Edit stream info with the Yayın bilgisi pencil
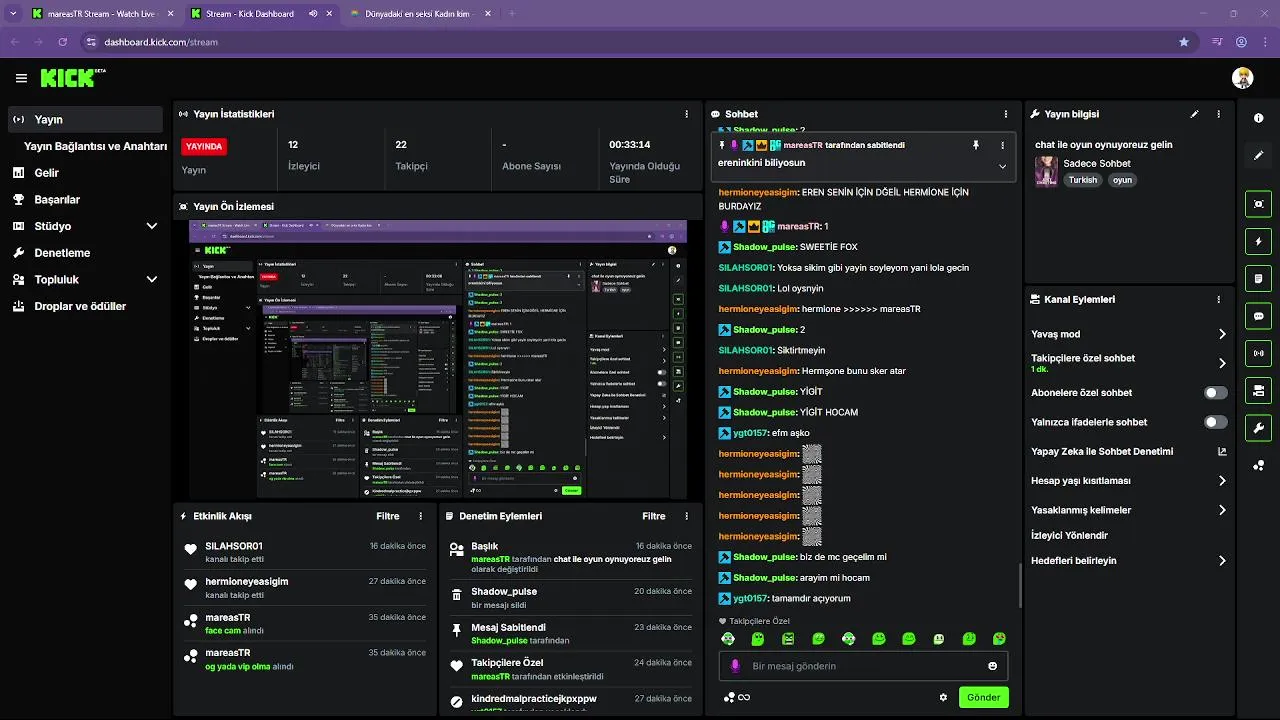 pos(1194,114)
